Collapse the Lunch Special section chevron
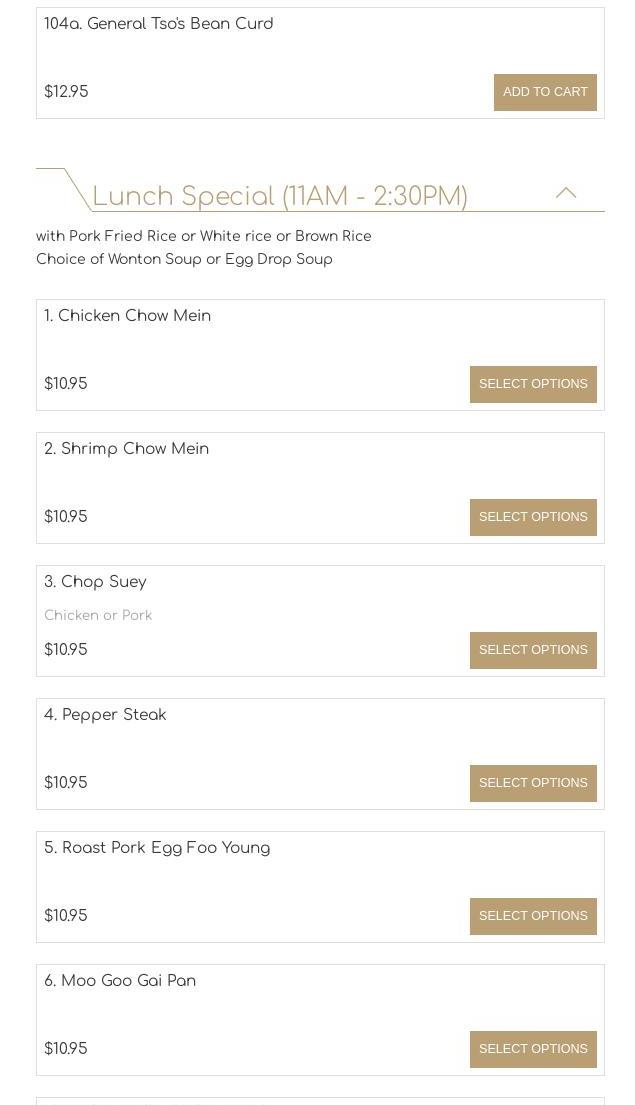The width and height of the screenshot is (635, 1105). point(566,193)
